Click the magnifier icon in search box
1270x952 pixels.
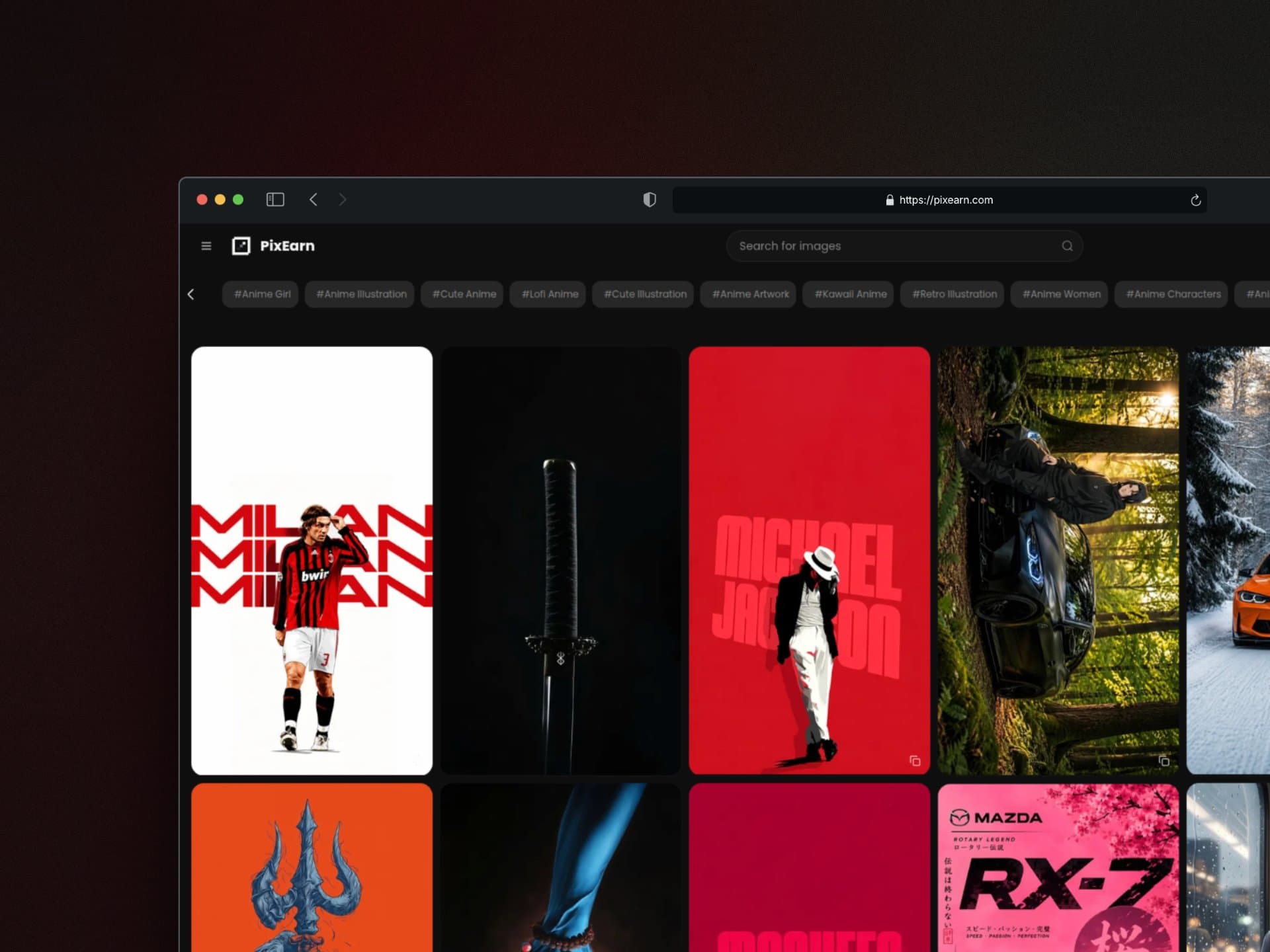tap(1067, 246)
